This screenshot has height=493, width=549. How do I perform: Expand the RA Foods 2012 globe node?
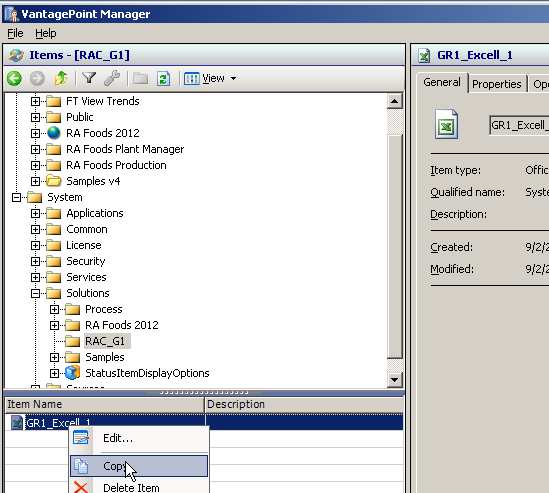(35, 133)
